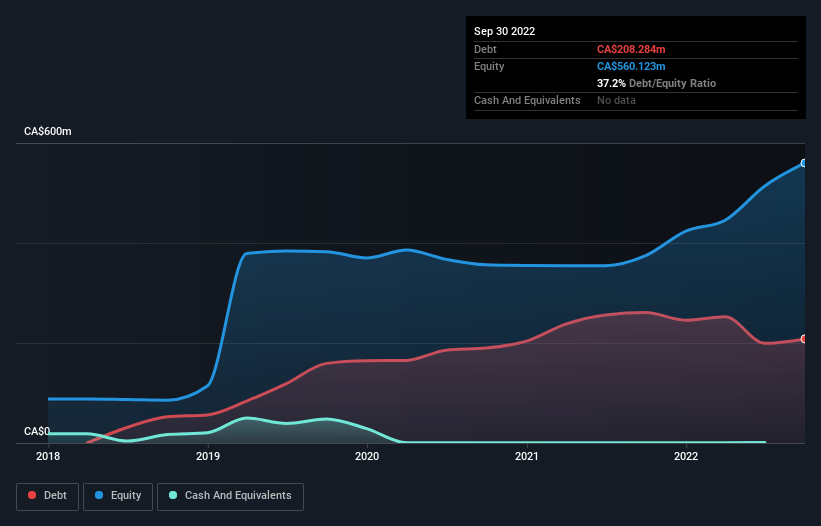Click the Cash And Equivalents tooltip label

point(527,100)
